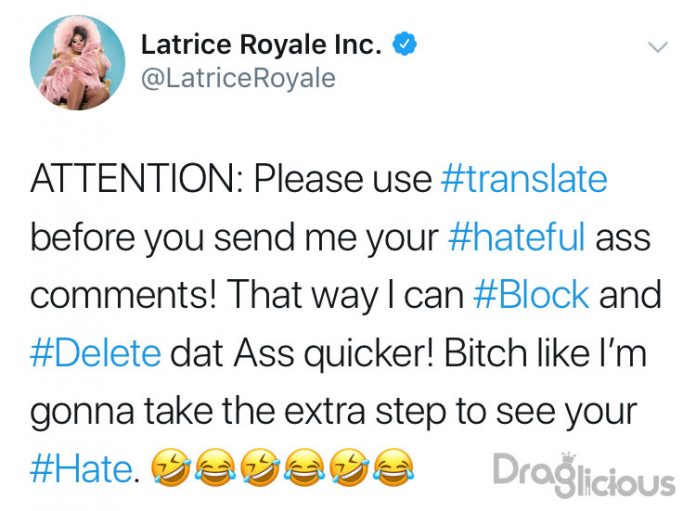
Task: Open the #translate hashtag
Action: (x=524, y=179)
